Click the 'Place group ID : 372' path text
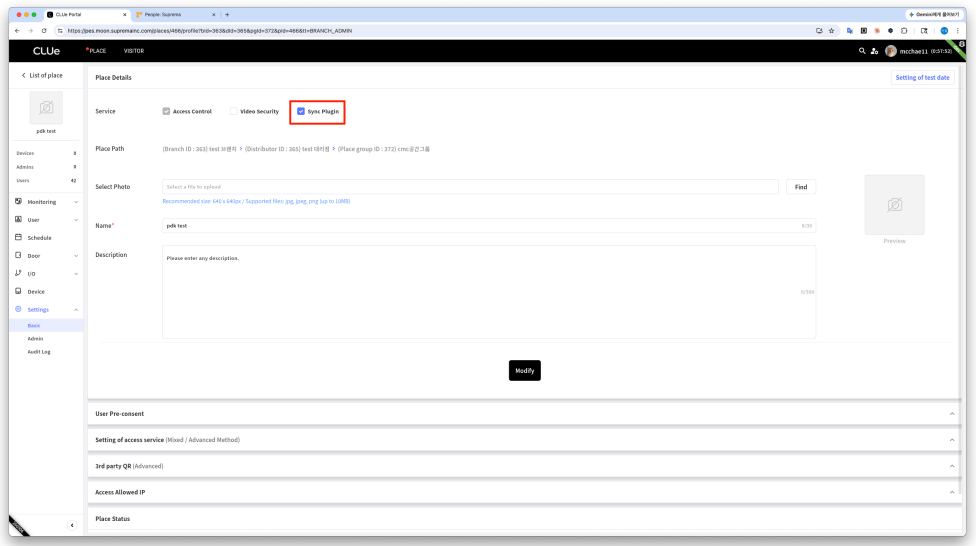This screenshot has width=976, height=546. pos(367,149)
